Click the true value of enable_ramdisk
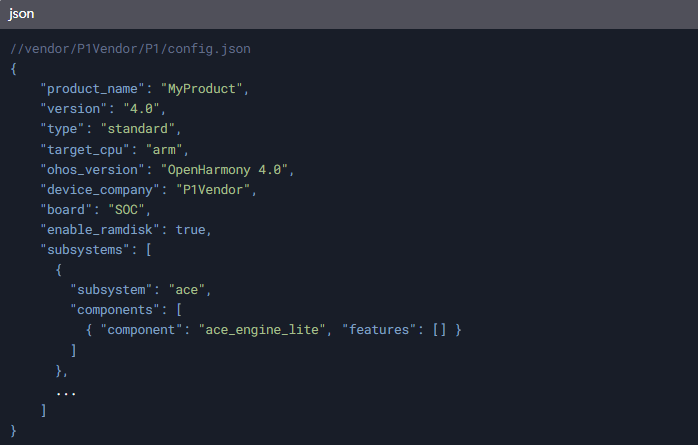698x445 pixels. (x=190, y=230)
